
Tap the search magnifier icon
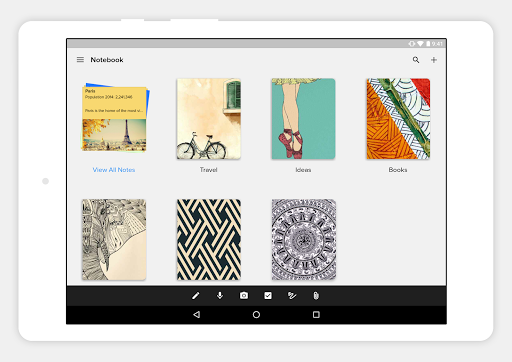[416, 60]
